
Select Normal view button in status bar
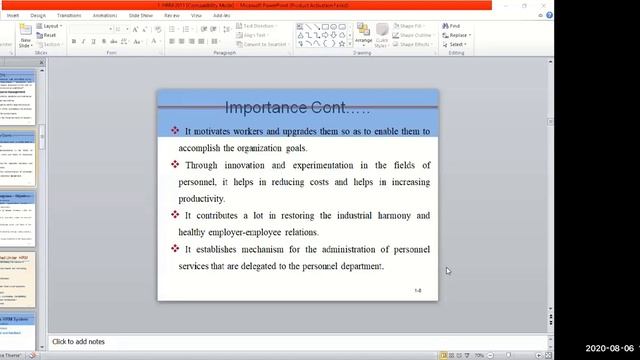point(444,356)
